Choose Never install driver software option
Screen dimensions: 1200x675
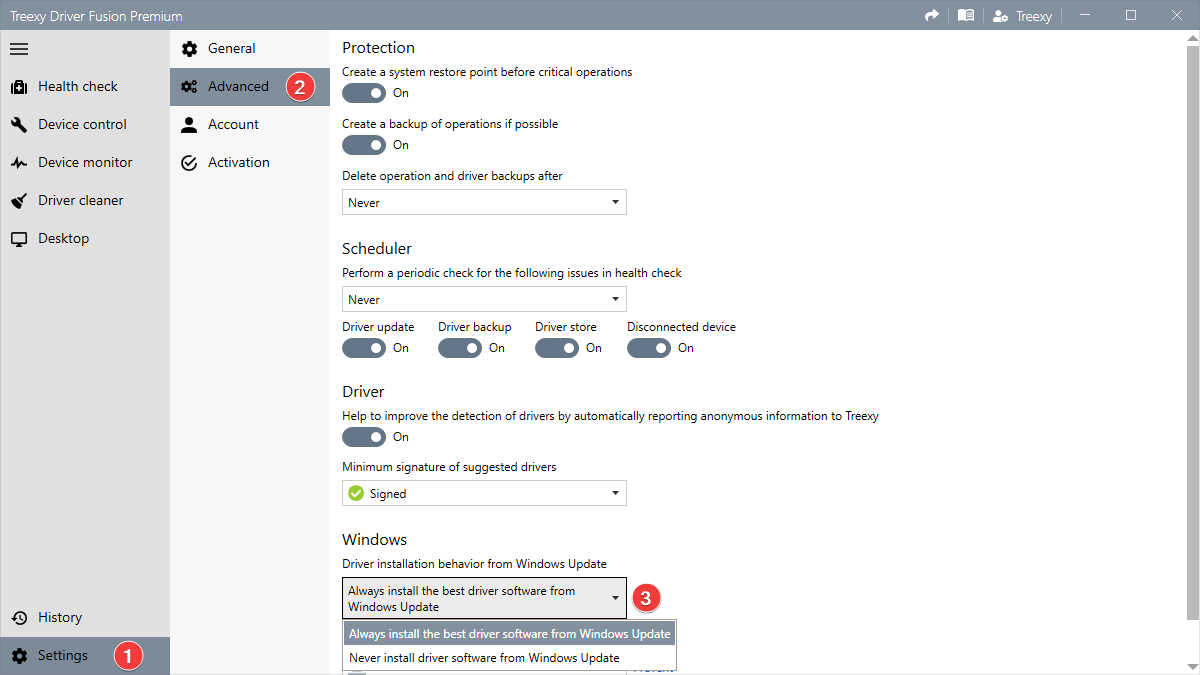(484, 658)
